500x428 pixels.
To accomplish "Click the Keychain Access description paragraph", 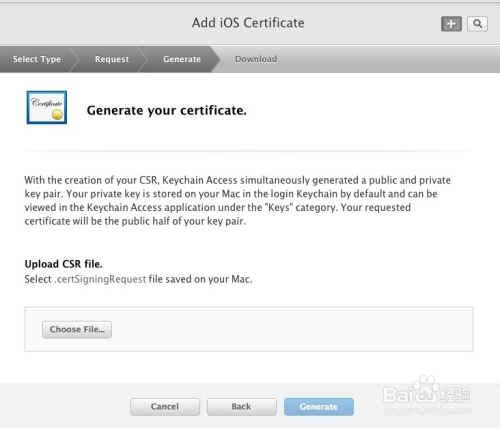I will (x=237, y=201).
